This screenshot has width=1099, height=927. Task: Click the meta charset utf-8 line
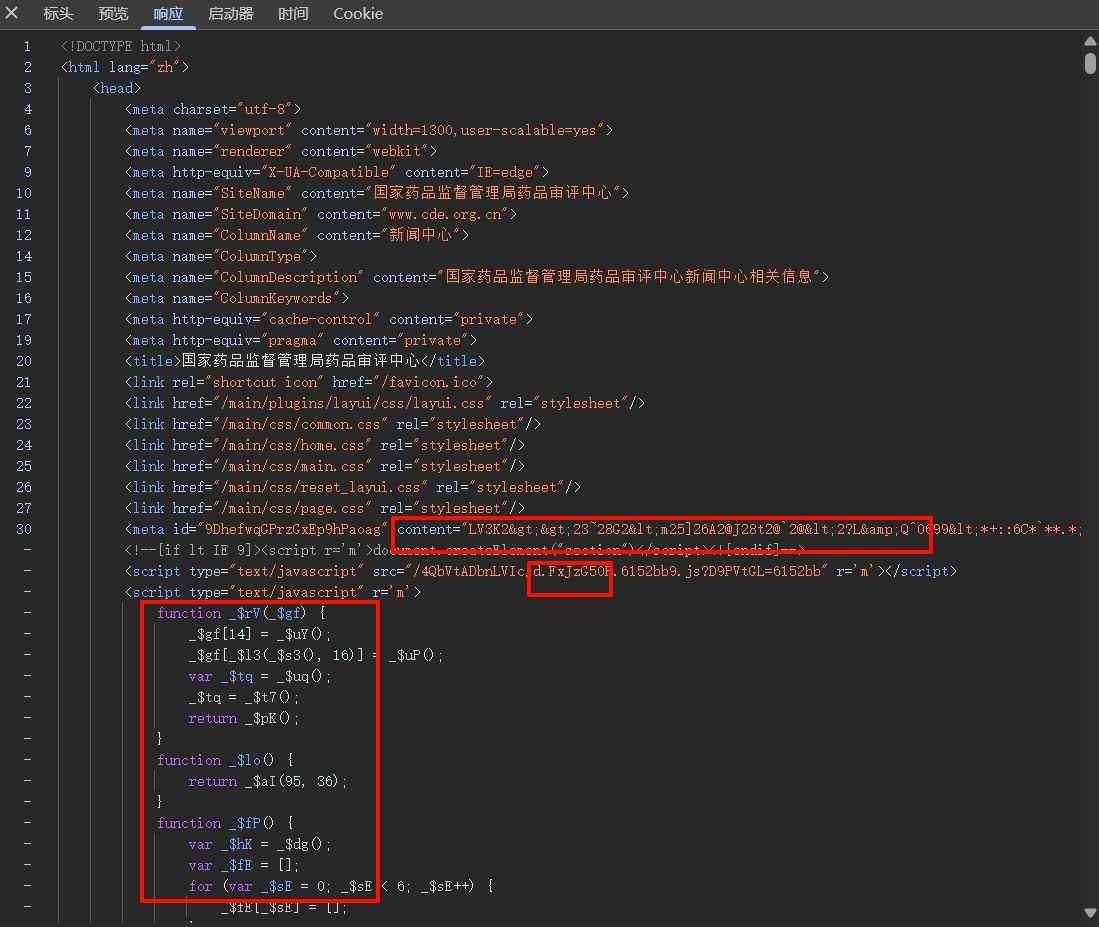tap(213, 109)
